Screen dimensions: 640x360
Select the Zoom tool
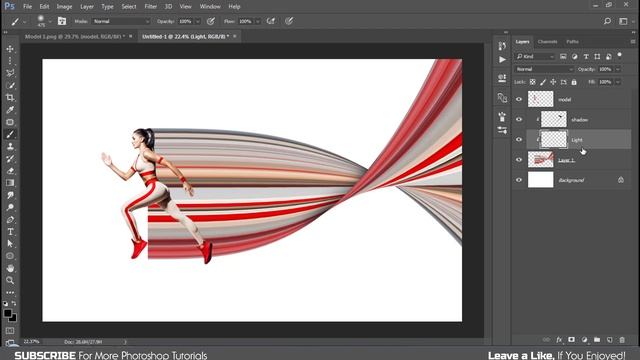click(10, 280)
